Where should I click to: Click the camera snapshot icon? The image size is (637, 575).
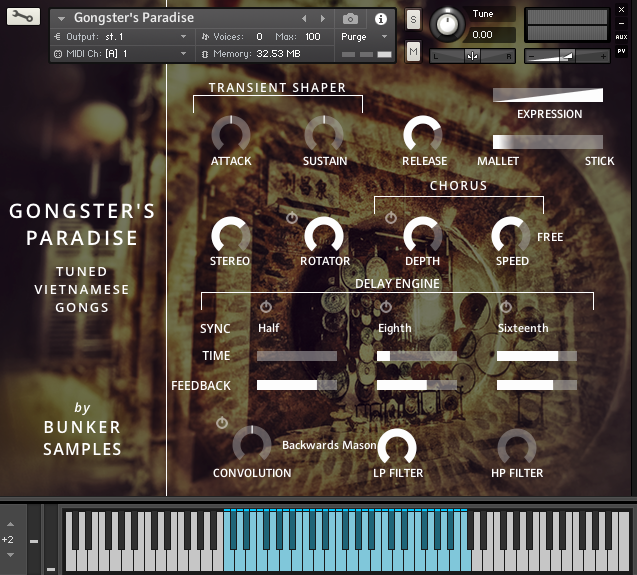pos(350,19)
